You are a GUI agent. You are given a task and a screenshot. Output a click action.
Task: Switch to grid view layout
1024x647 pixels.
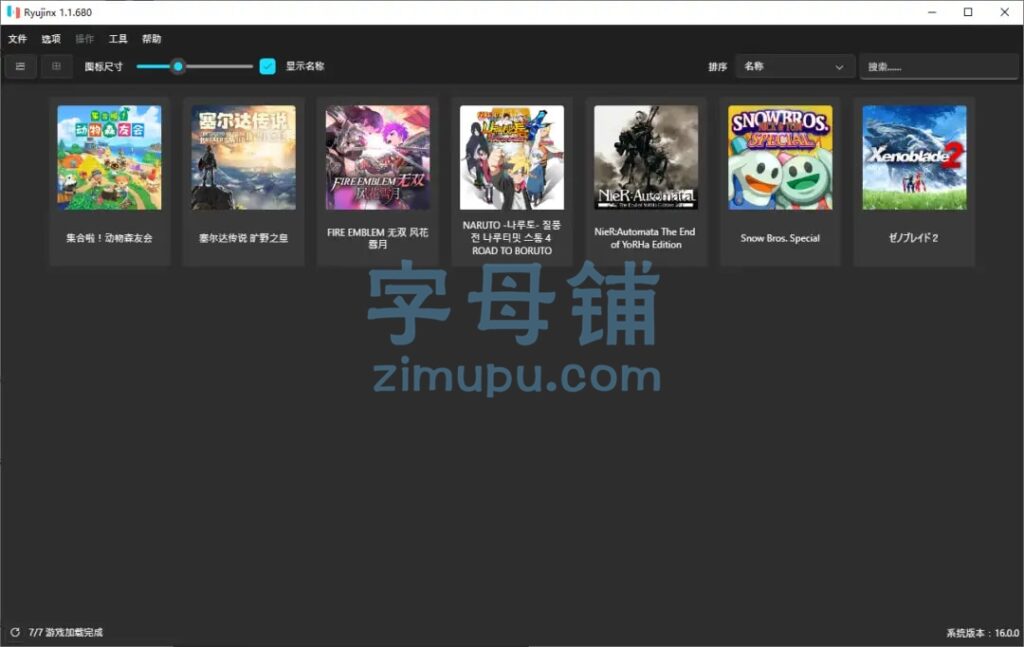[x=56, y=67]
